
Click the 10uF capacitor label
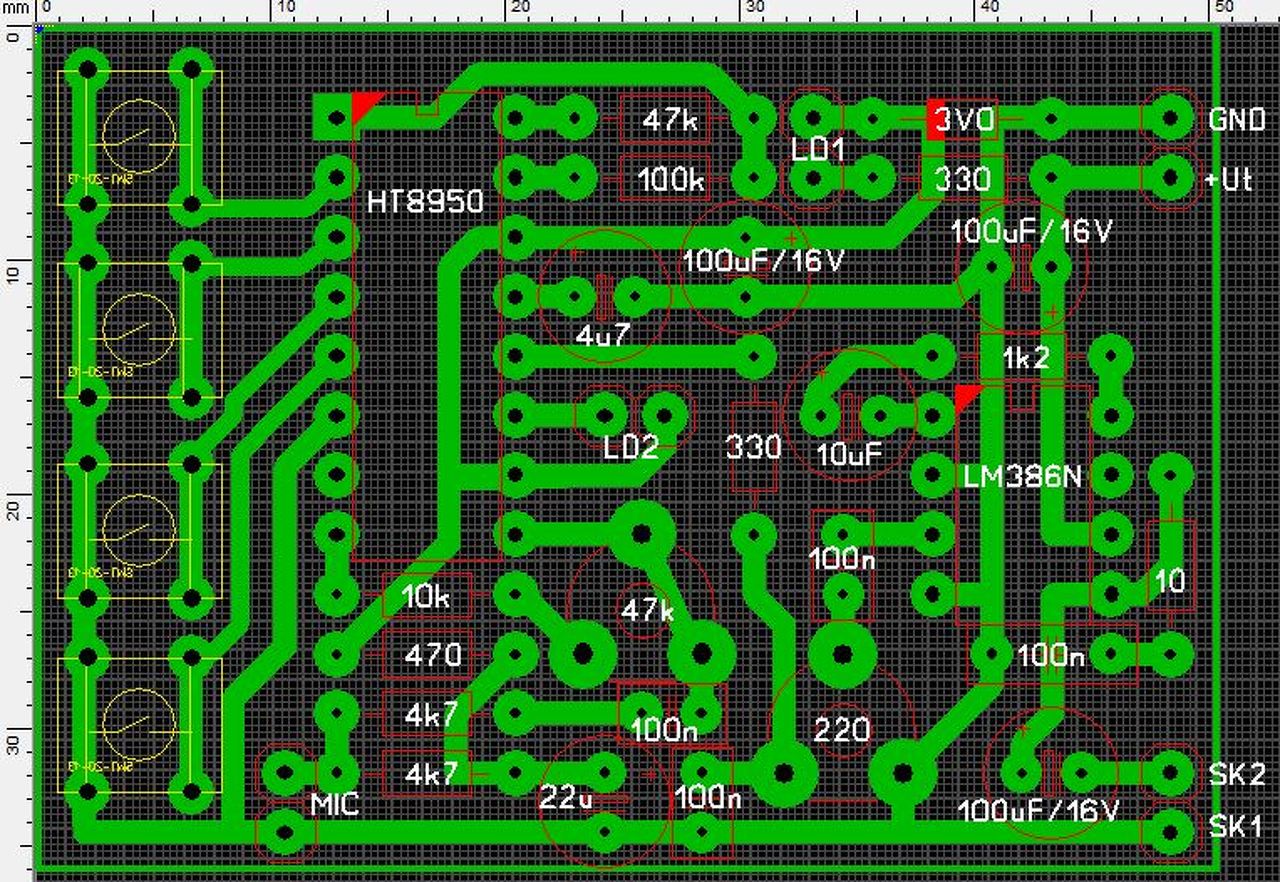coord(849,453)
